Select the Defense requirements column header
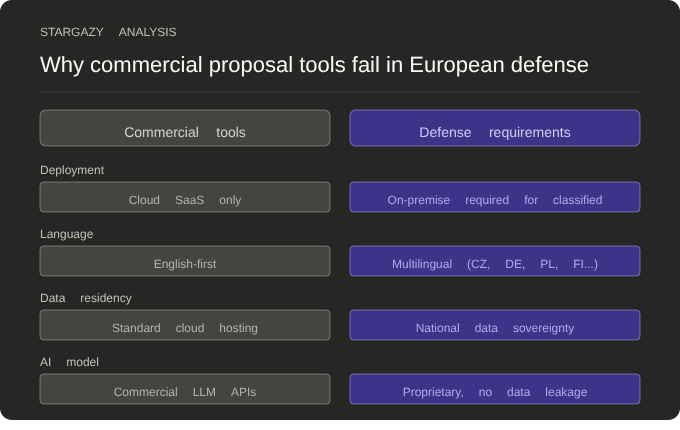 (495, 129)
